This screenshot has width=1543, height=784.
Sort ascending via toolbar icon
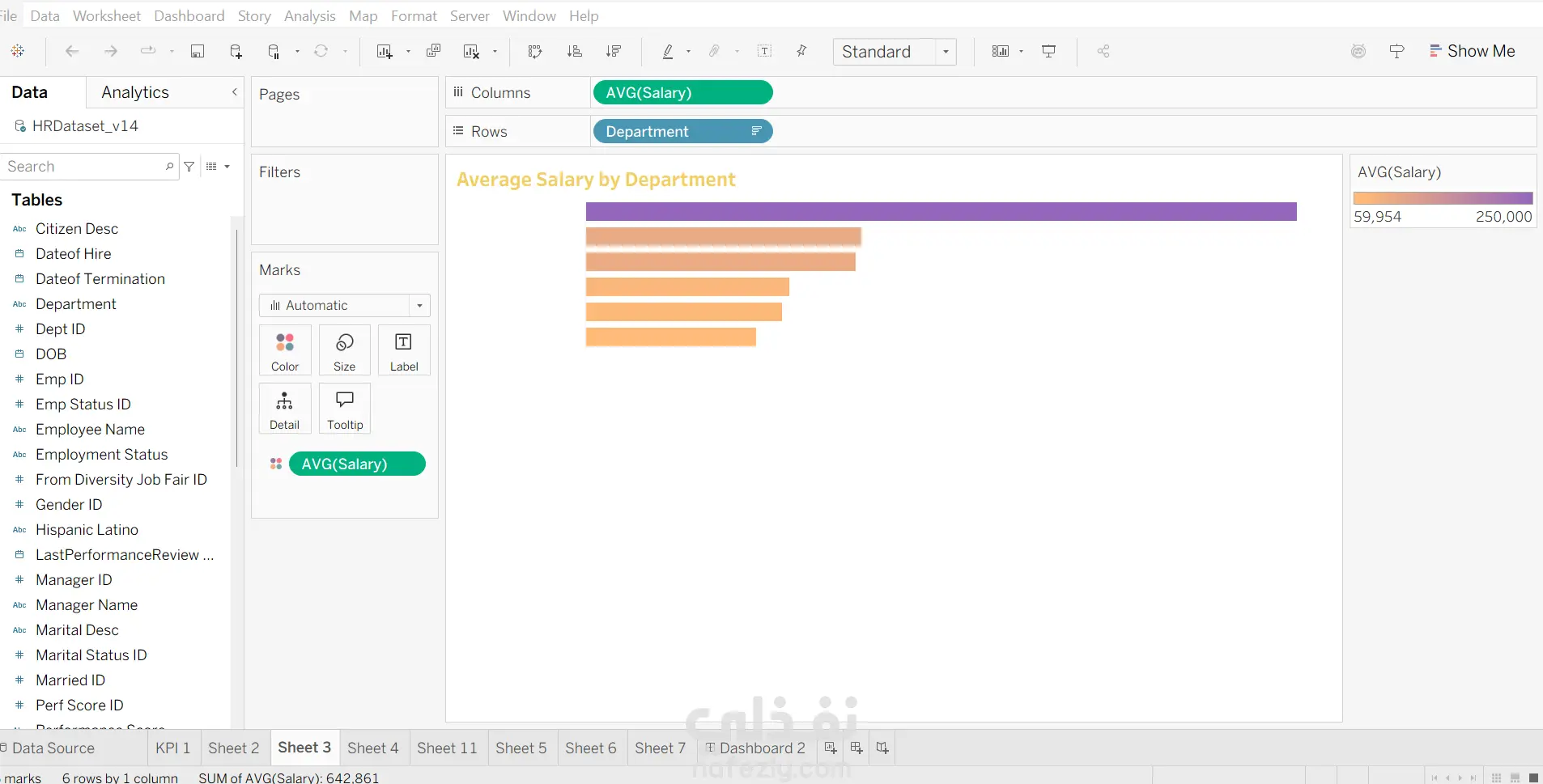tap(575, 51)
